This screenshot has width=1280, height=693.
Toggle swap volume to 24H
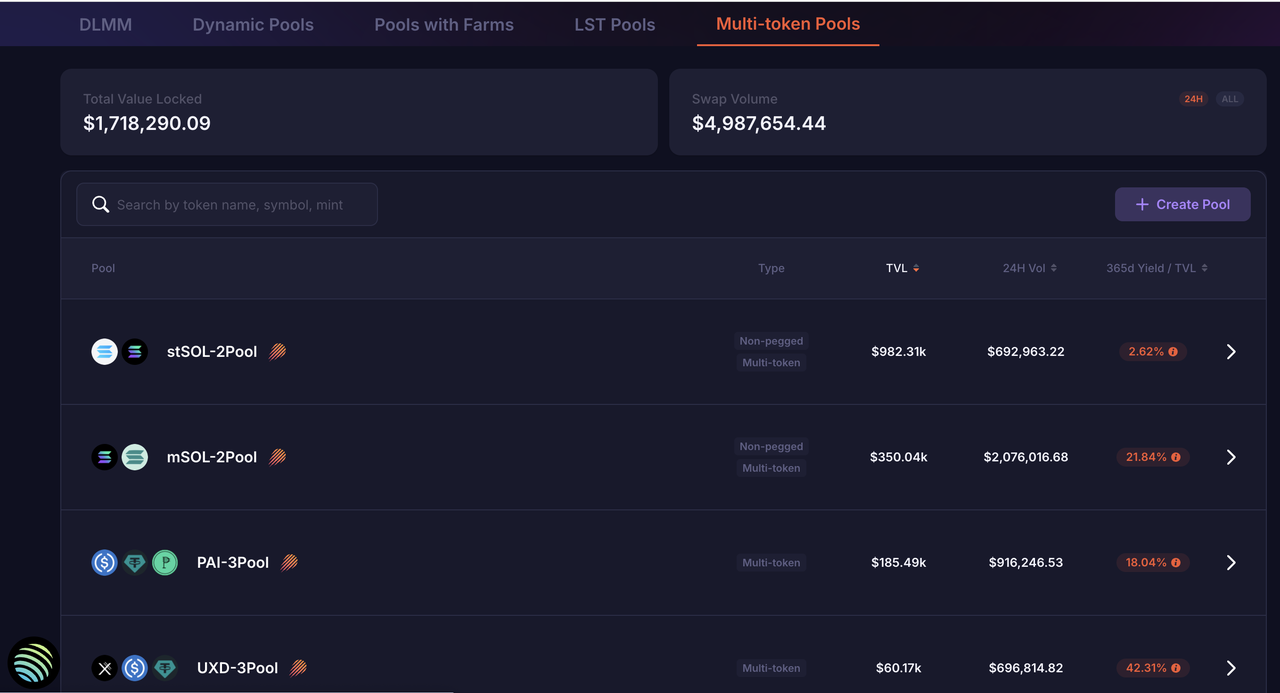coord(1193,99)
